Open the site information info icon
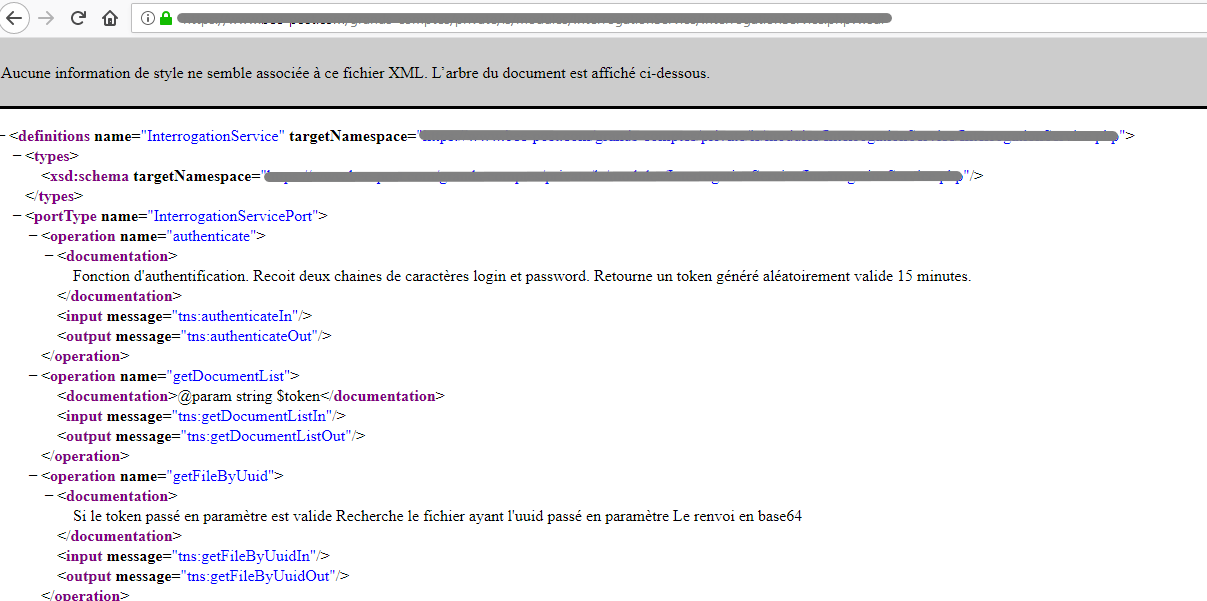This screenshot has width=1207, height=601. pos(146,17)
